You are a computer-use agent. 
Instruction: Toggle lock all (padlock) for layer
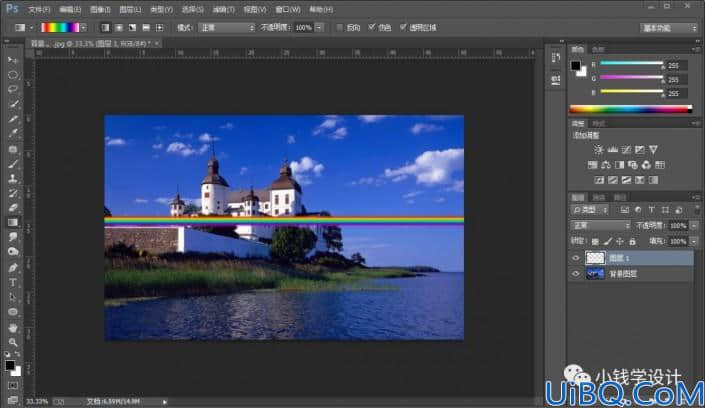pos(633,242)
